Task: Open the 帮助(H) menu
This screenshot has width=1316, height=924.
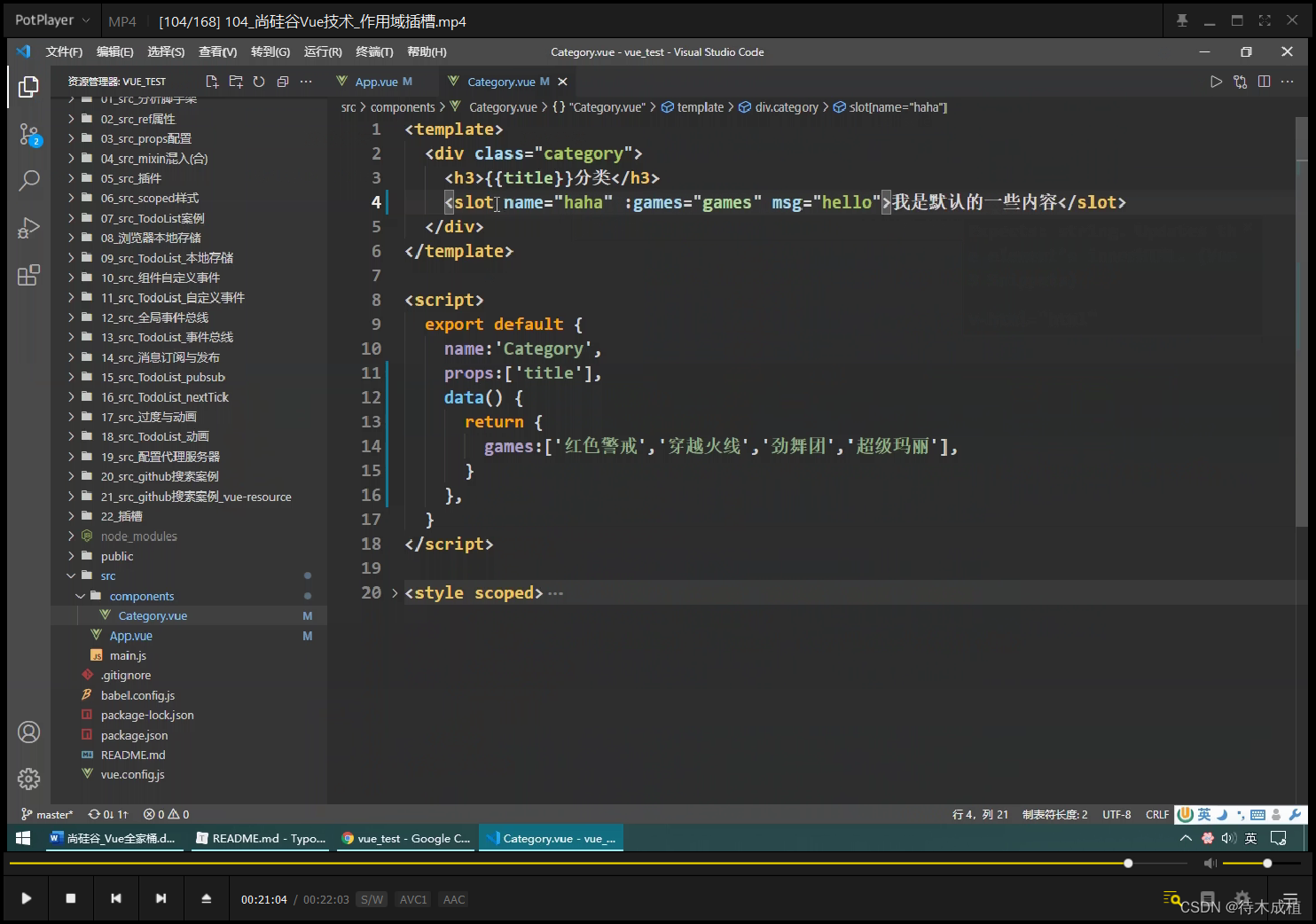Action: (427, 52)
